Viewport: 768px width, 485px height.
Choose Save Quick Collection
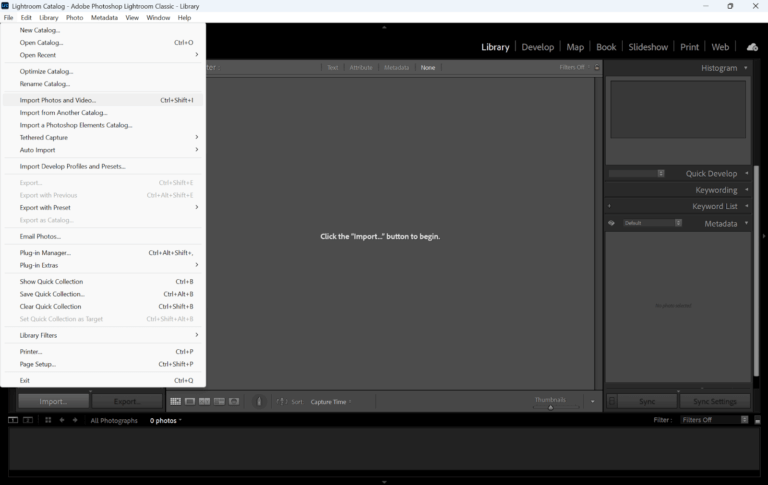click(x=103, y=294)
